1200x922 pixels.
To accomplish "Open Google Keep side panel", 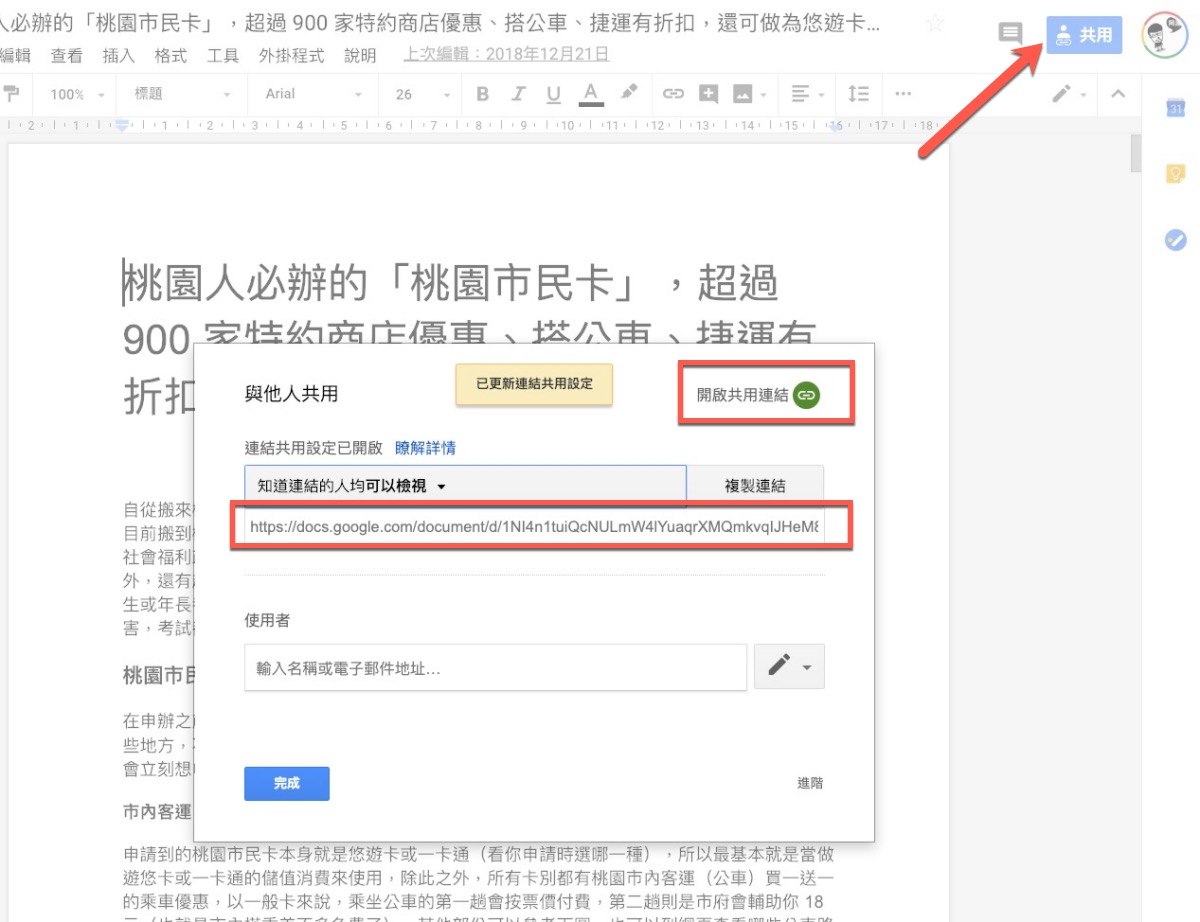I will 1176,174.
